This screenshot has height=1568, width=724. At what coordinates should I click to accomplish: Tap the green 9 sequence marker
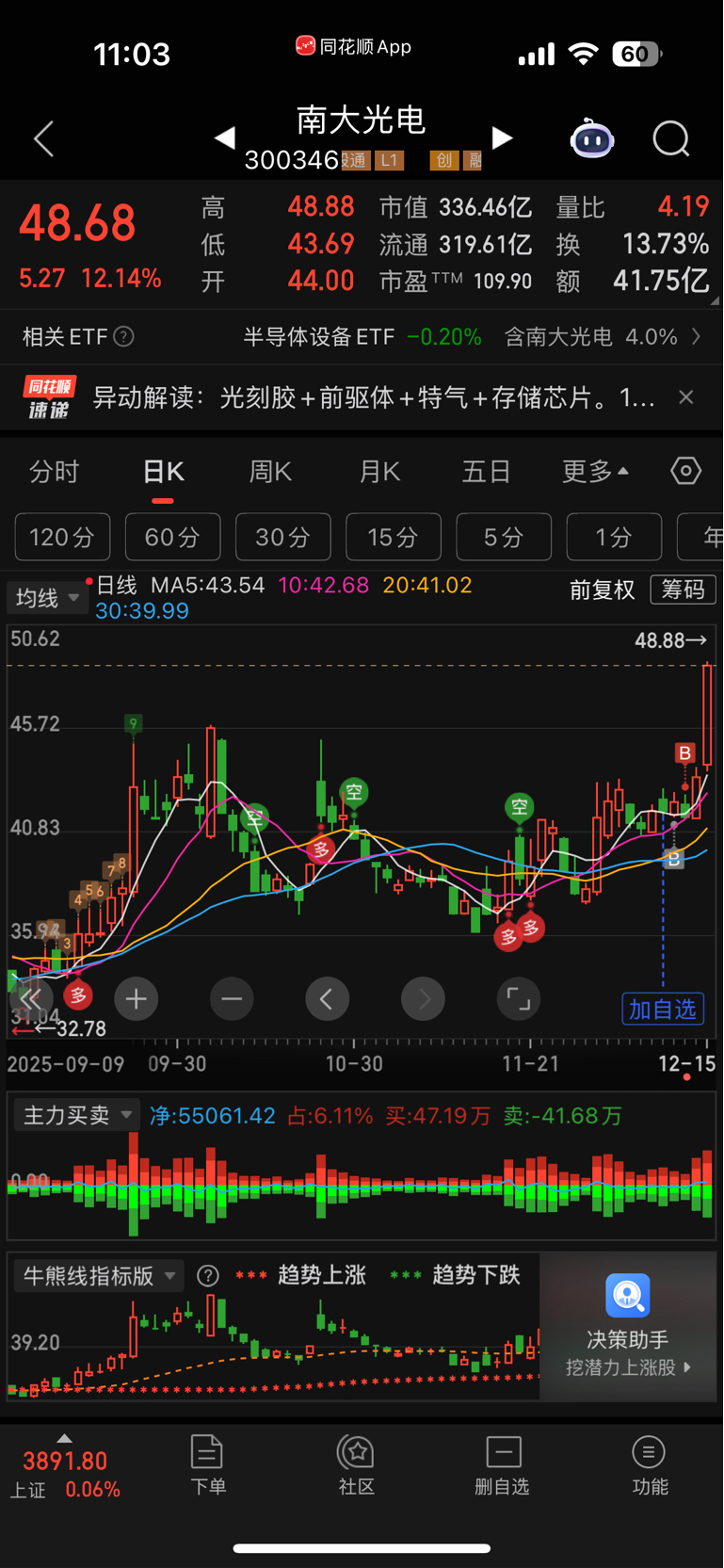tap(134, 724)
